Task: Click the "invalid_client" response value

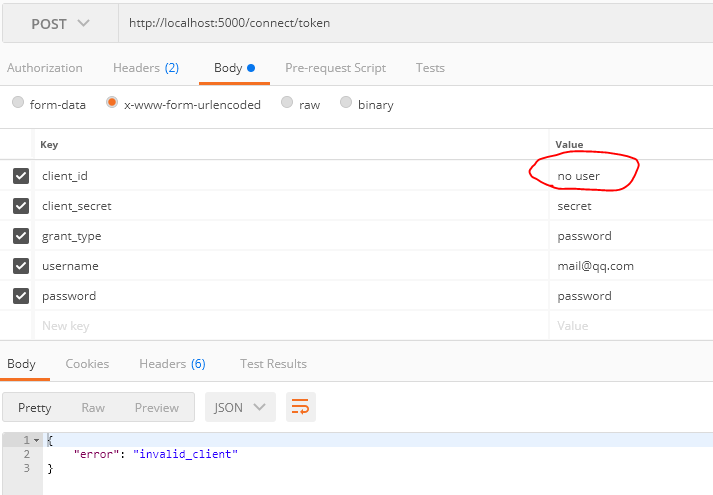Action: (186, 454)
